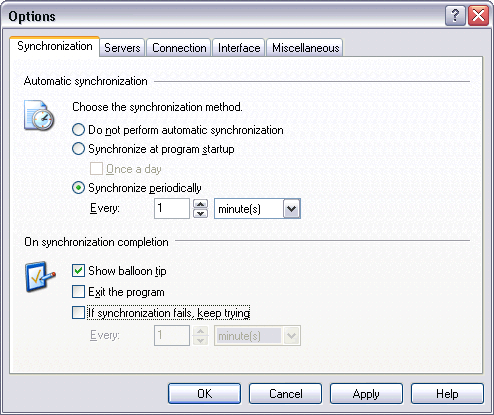Click the Apply button

click(366, 394)
